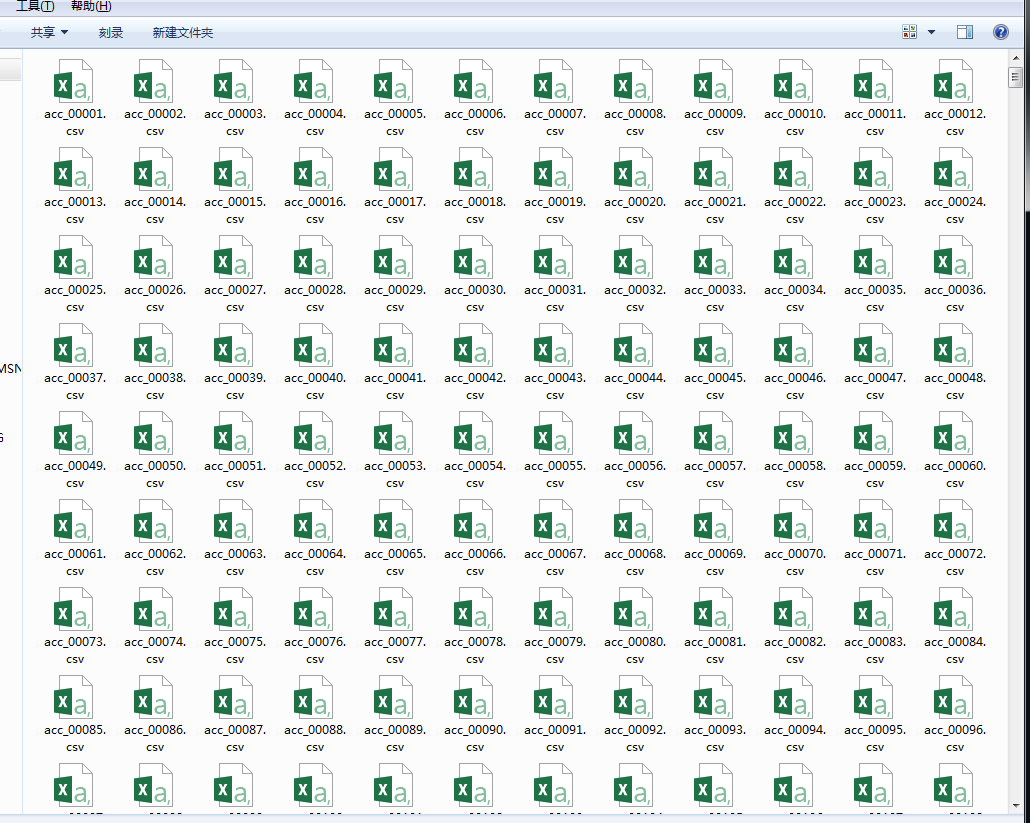Click the acc_00034.csv file name

pyautogui.click(x=795, y=298)
